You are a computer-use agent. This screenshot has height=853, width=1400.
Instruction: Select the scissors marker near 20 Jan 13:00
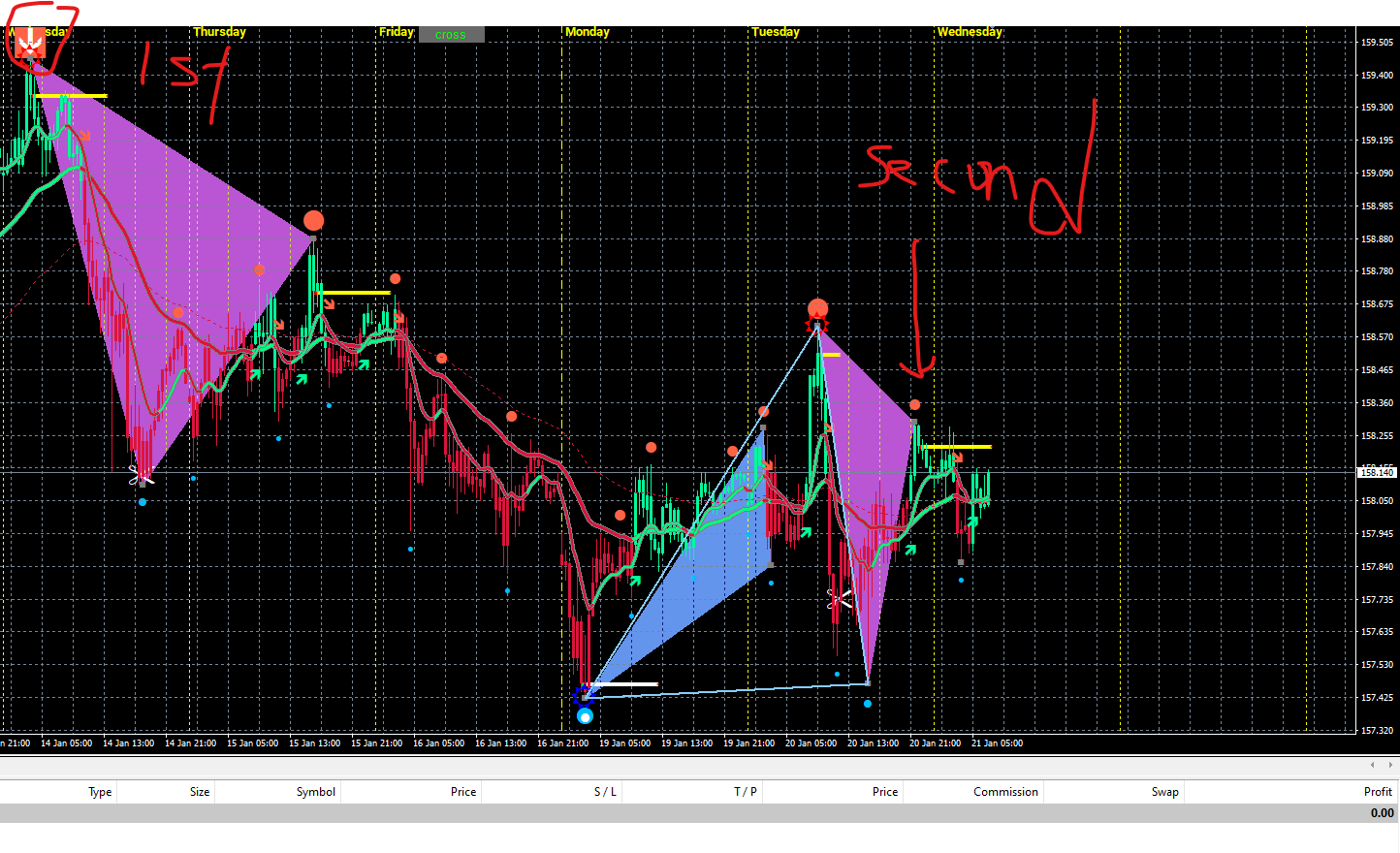[x=840, y=598]
